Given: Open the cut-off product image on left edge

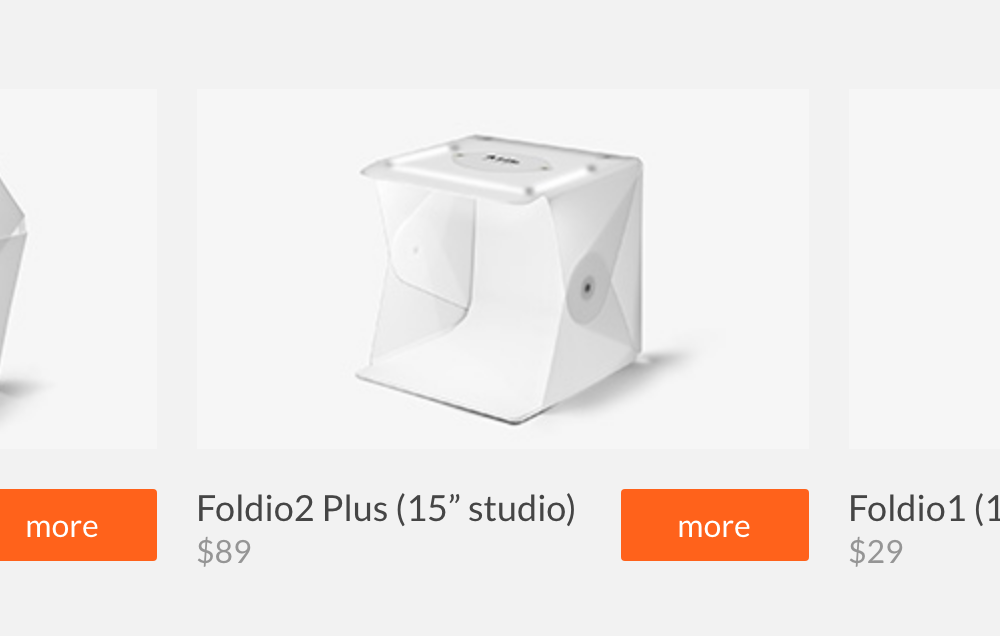Looking at the screenshot, I should tap(78, 269).
